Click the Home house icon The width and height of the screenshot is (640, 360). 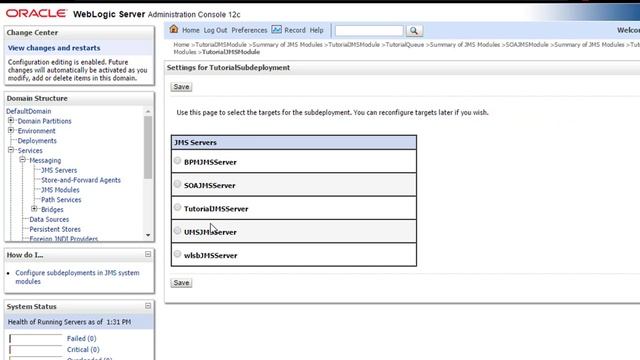[174, 29]
